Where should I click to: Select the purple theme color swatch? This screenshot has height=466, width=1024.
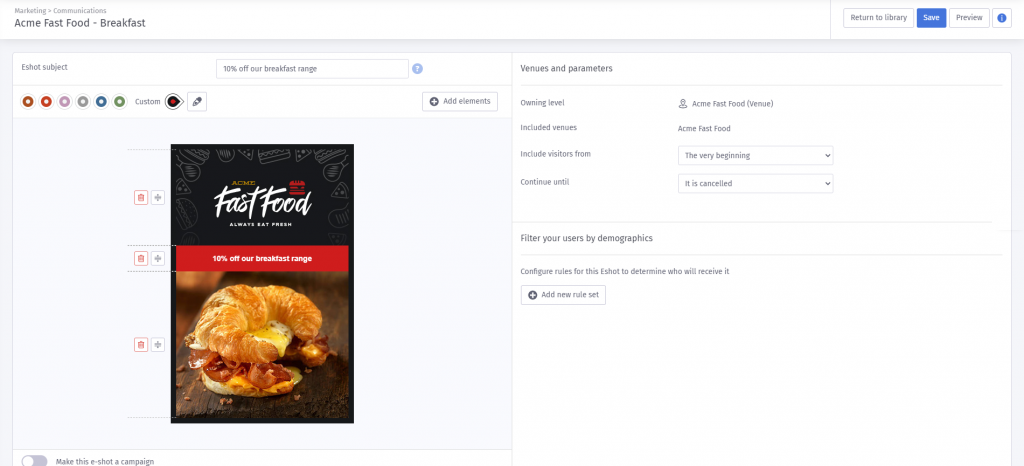[64, 102]
